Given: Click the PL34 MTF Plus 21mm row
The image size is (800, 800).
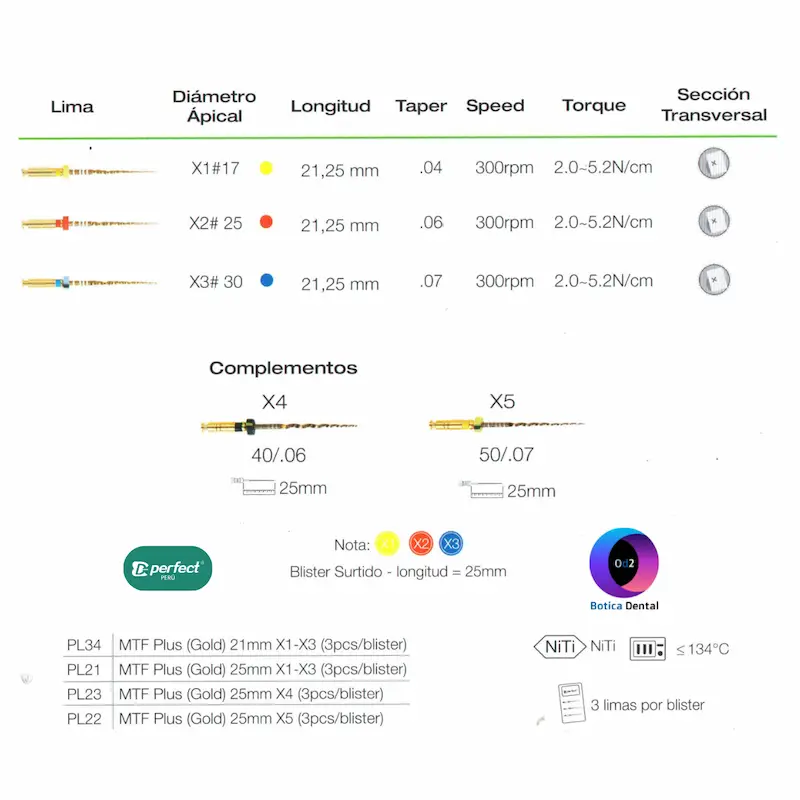Looking at the screenshot, I should coord(236,645).
